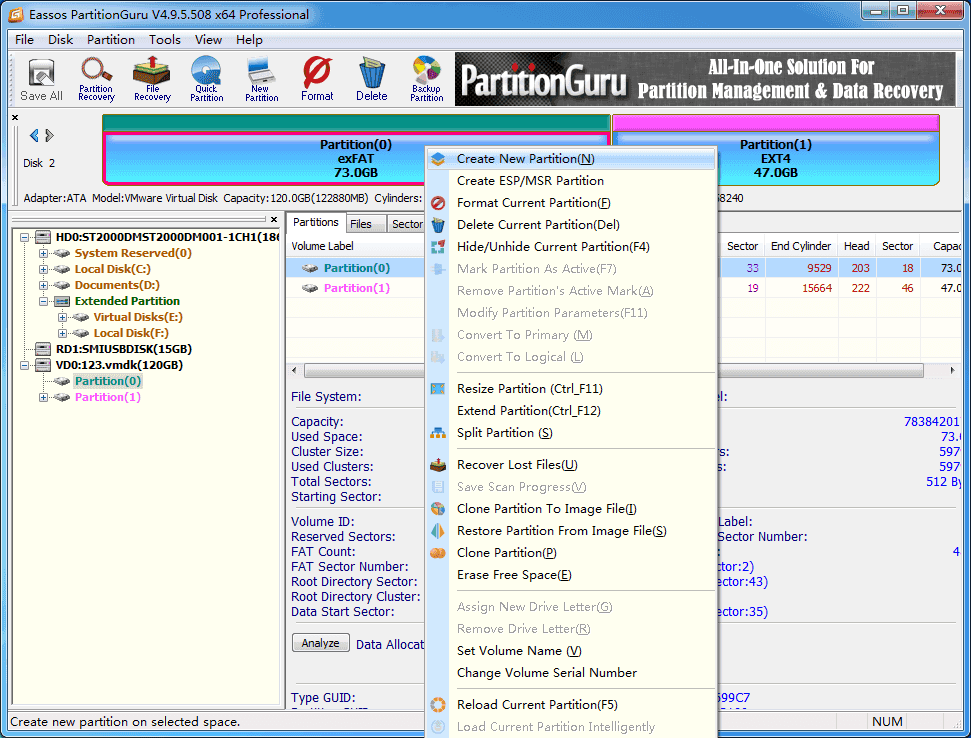Open the View menu
Viewport: 971px width, 738px height.
click(208, 40)
